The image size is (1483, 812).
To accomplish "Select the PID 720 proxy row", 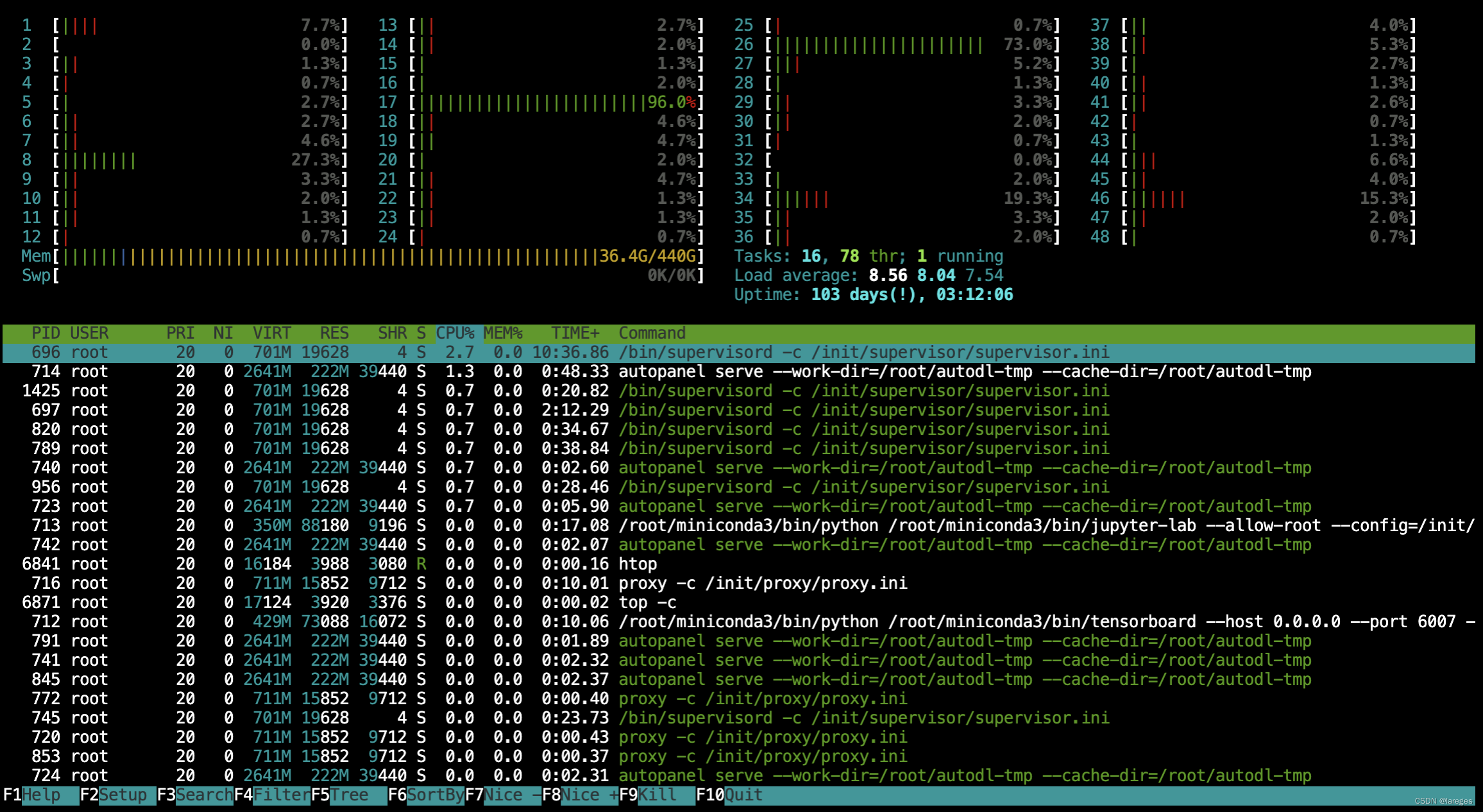I will [739, 738].
